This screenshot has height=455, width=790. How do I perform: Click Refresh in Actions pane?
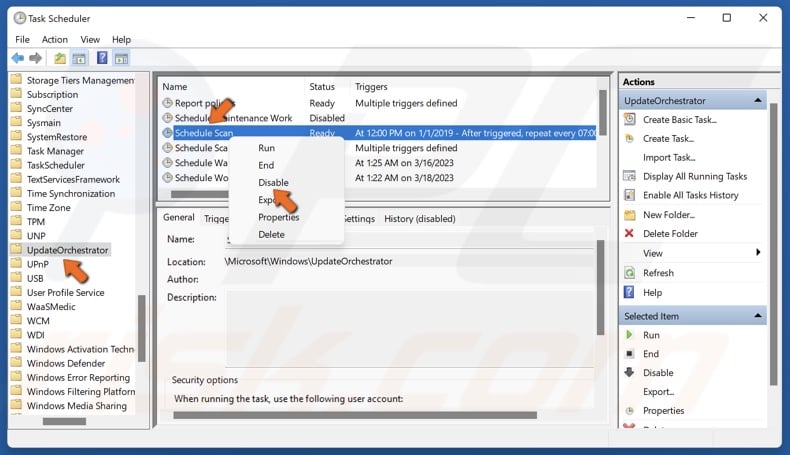(658, 273)
